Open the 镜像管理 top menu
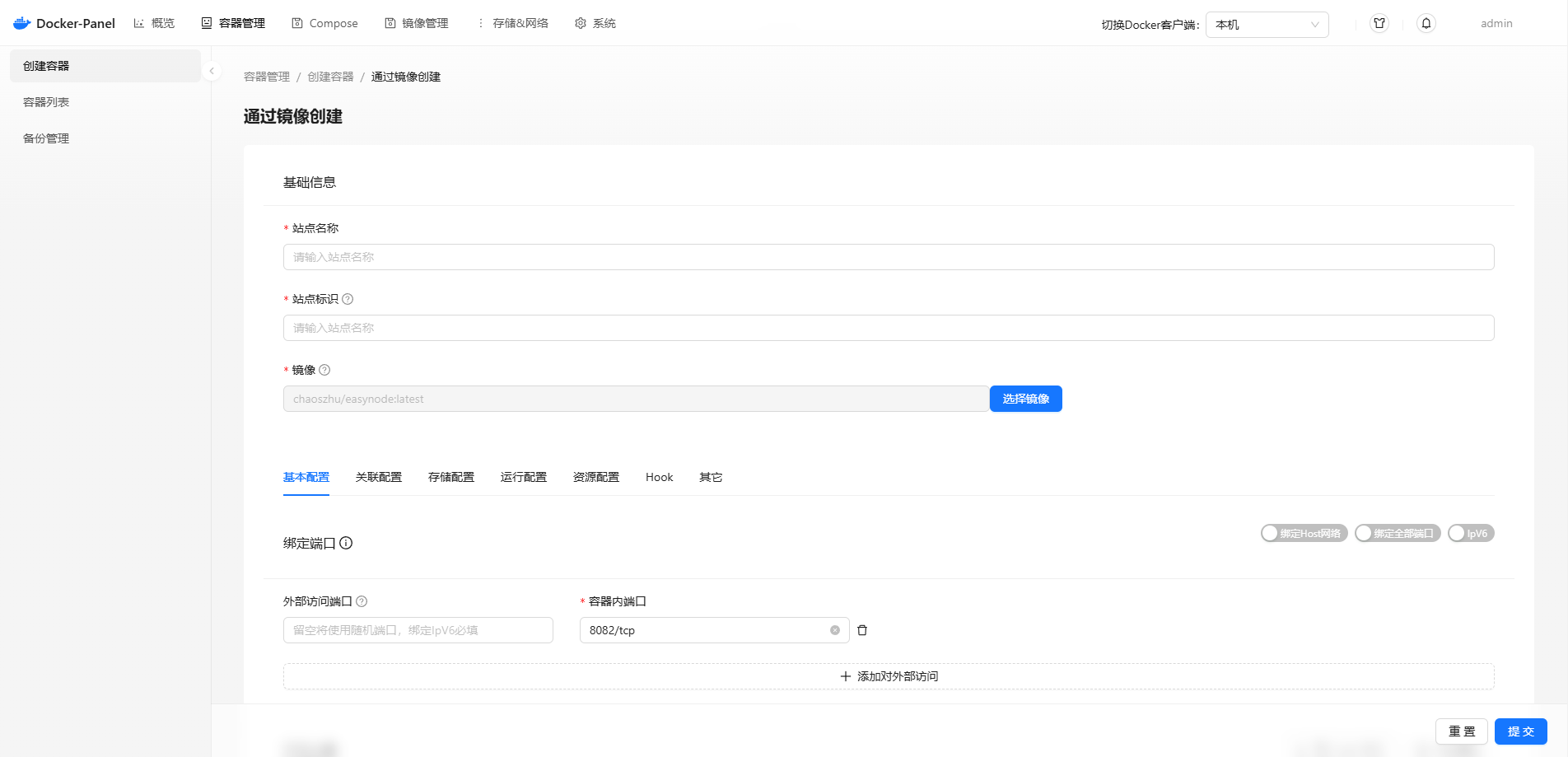This screenshot has width=1568, height=757. point(417,23)
